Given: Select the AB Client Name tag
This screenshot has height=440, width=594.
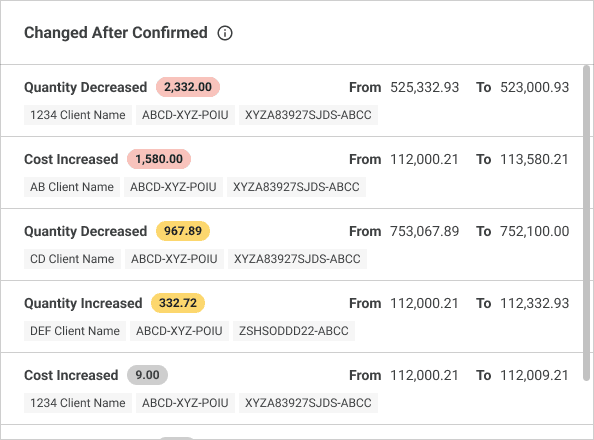Looking at the screenshot, I should click(x=72, y=187).
